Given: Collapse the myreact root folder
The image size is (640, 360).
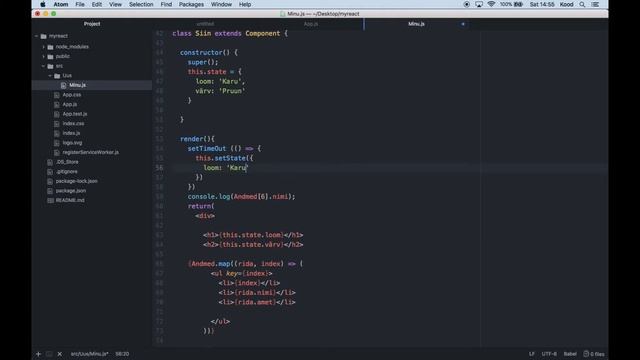Looking at the screenshot, I should (36, 36).
